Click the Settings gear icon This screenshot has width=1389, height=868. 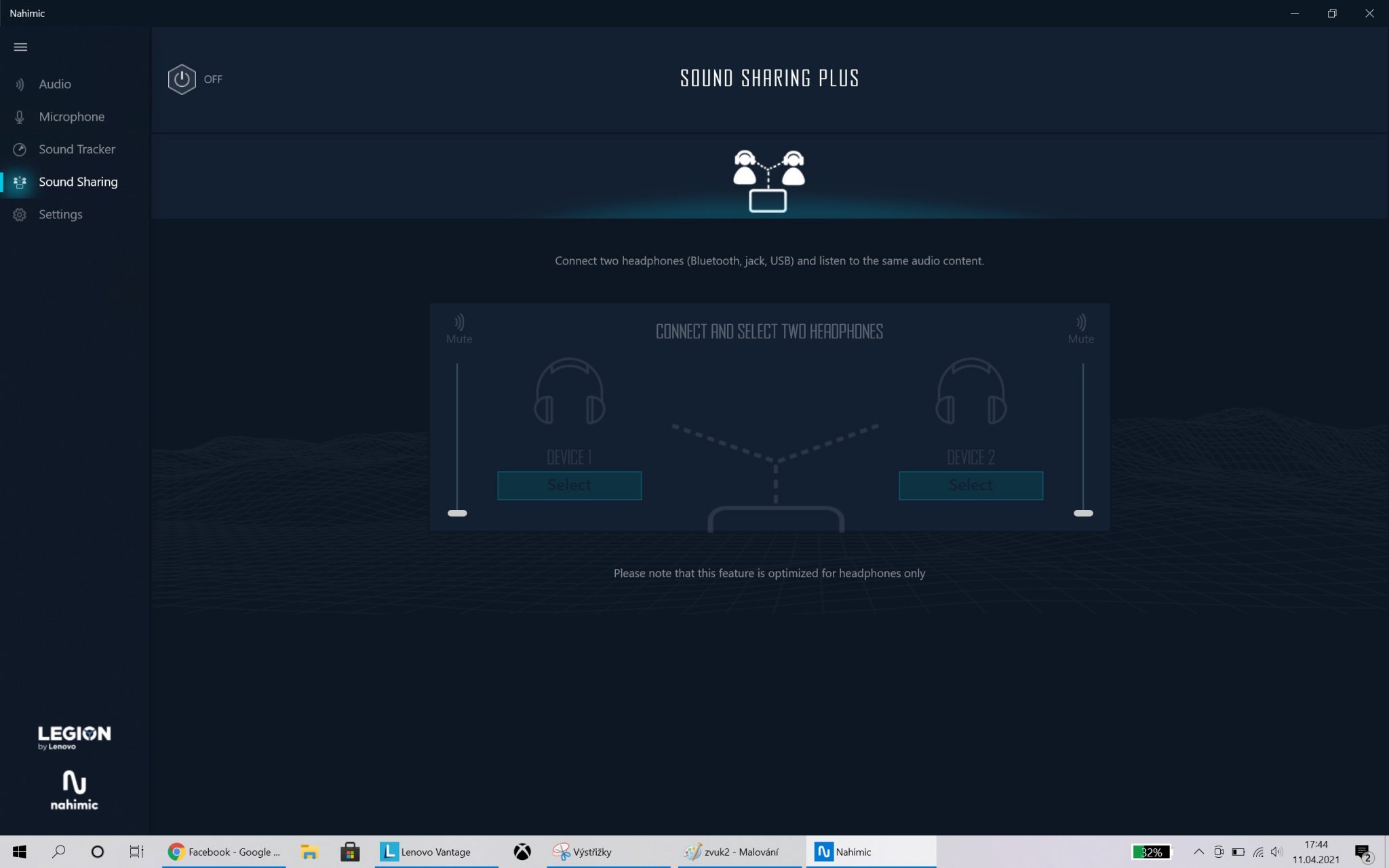(x=20, y=214)
